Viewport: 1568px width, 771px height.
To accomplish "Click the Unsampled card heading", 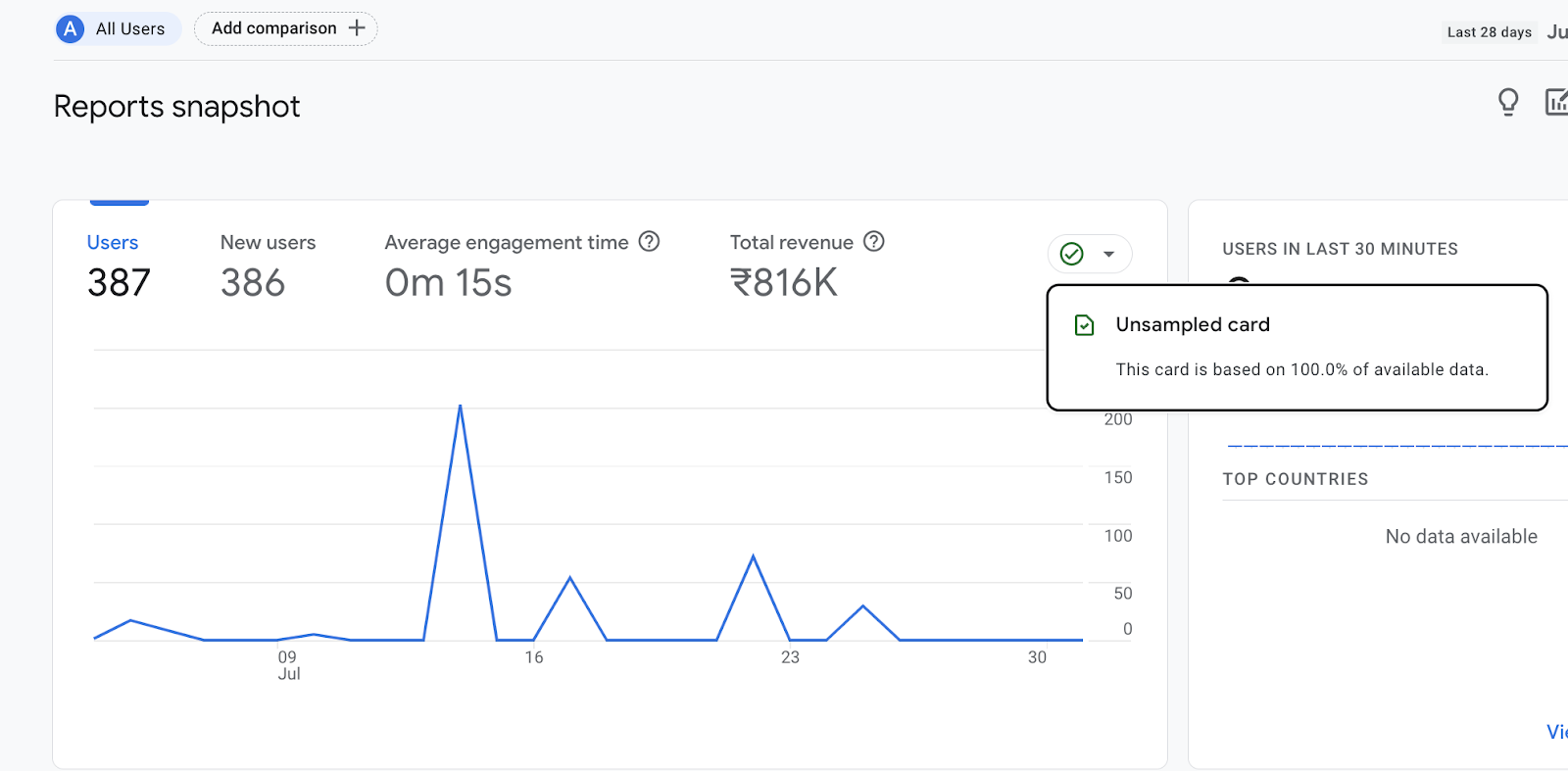I will click(x=1193, y=324).
